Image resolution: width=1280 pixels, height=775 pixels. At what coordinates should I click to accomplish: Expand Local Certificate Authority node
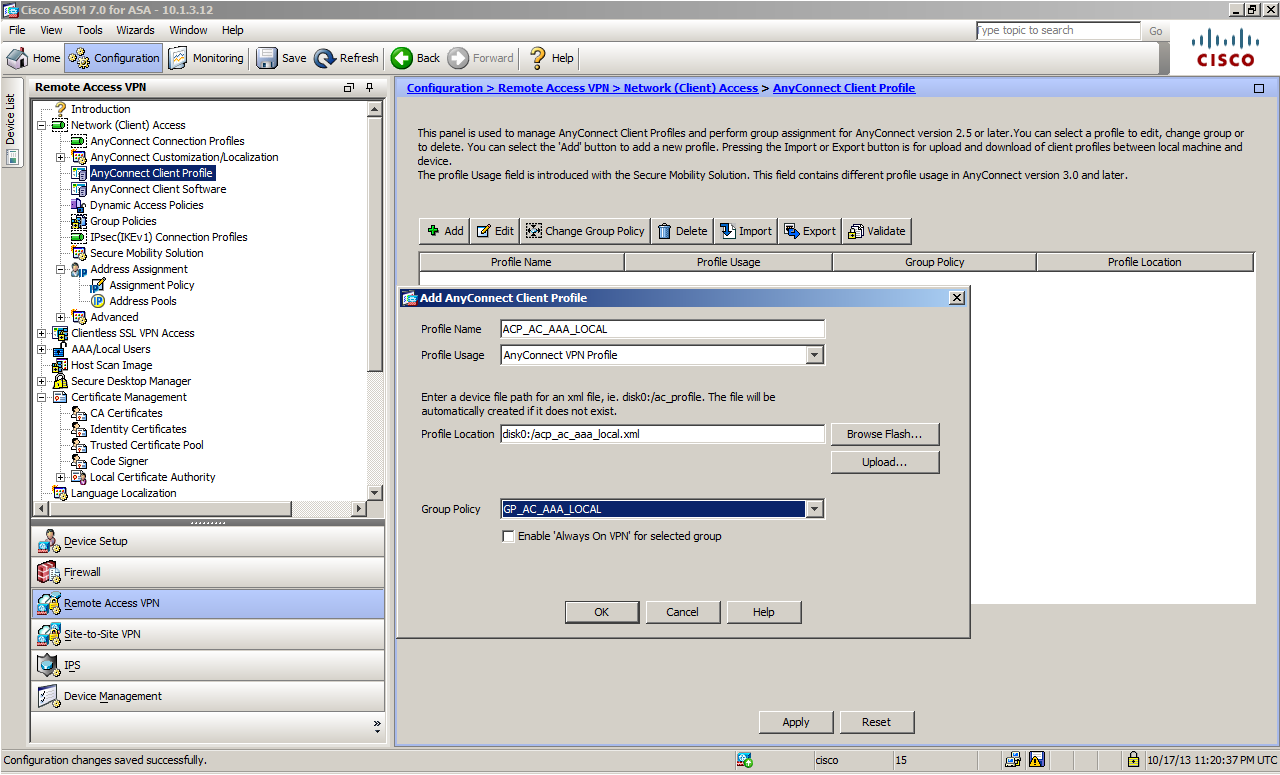[x=60, y=477]
